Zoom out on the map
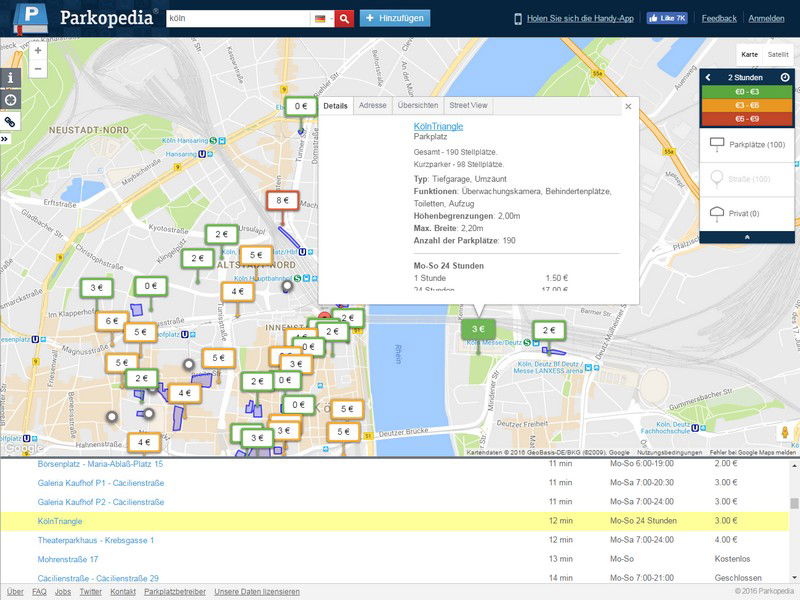The height and width of the screenshot is (600, 800). point(38,69)
